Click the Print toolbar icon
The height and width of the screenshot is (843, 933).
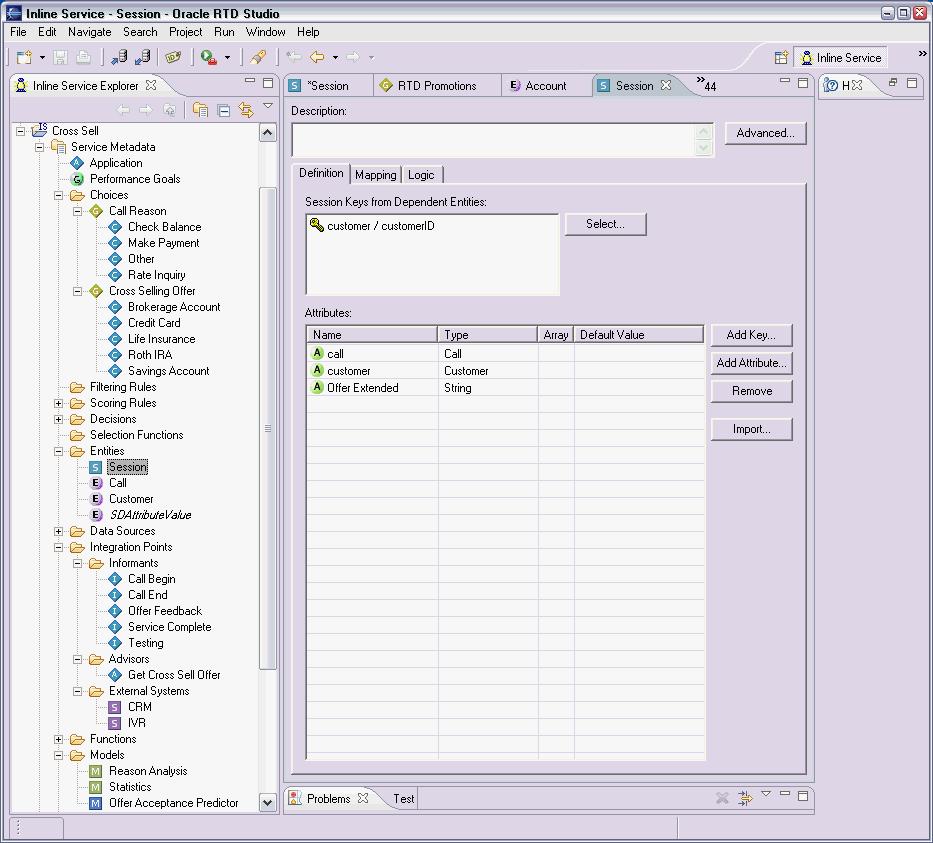(x=83, y=57)
